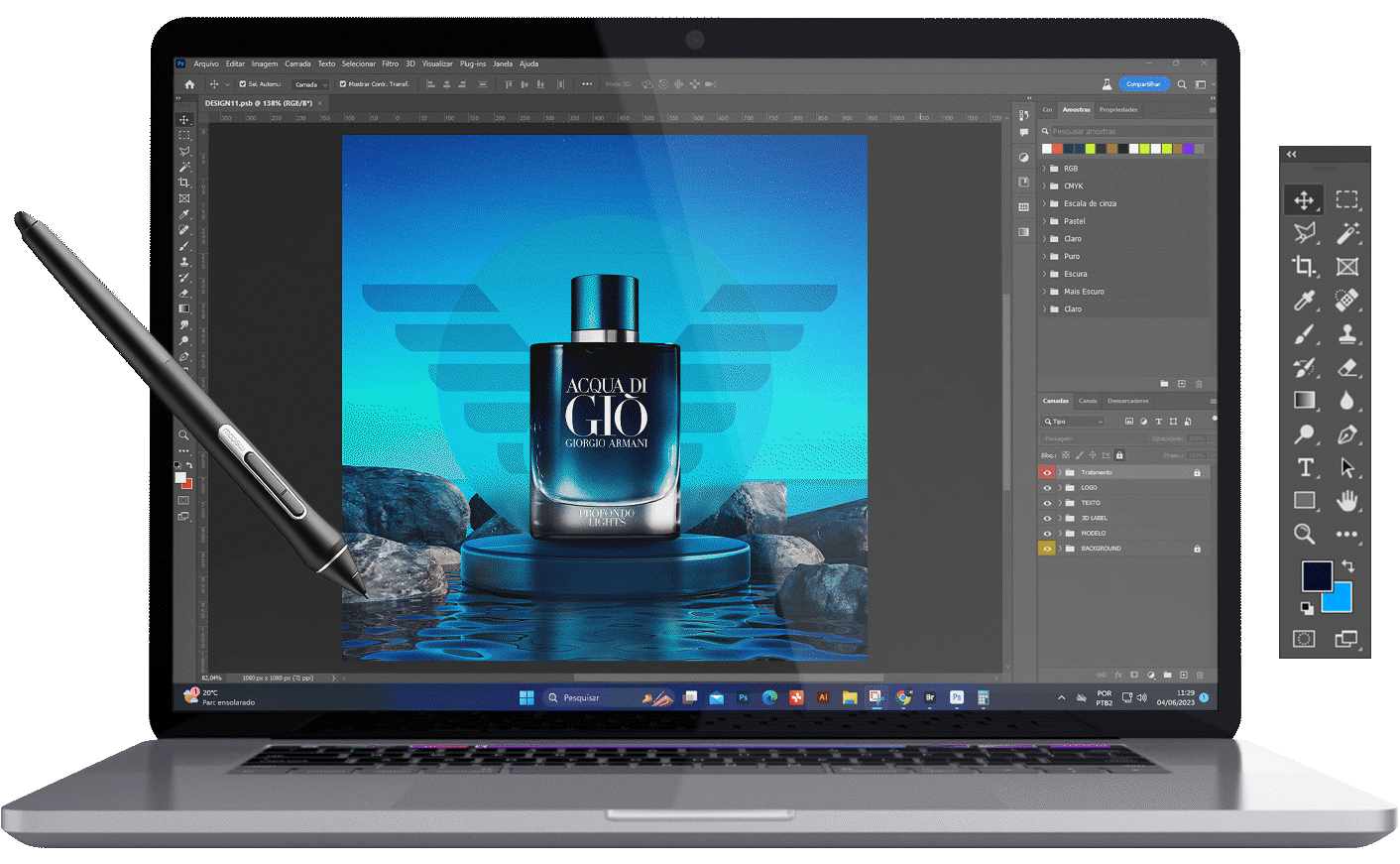Pick the Dodge tool in enlarged toolbar
Viewport: 1400px width, 864px height.
1304,434
